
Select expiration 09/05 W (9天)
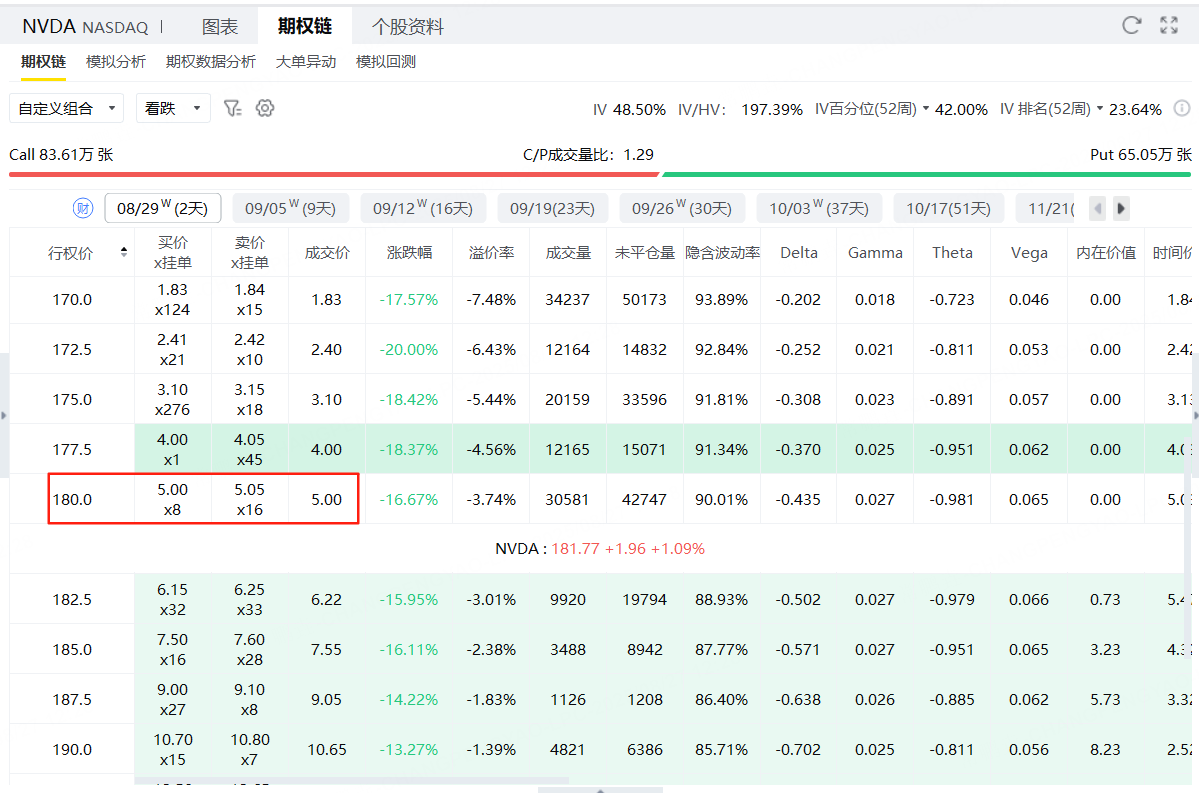pyautogui.click(x=291, y=208)
